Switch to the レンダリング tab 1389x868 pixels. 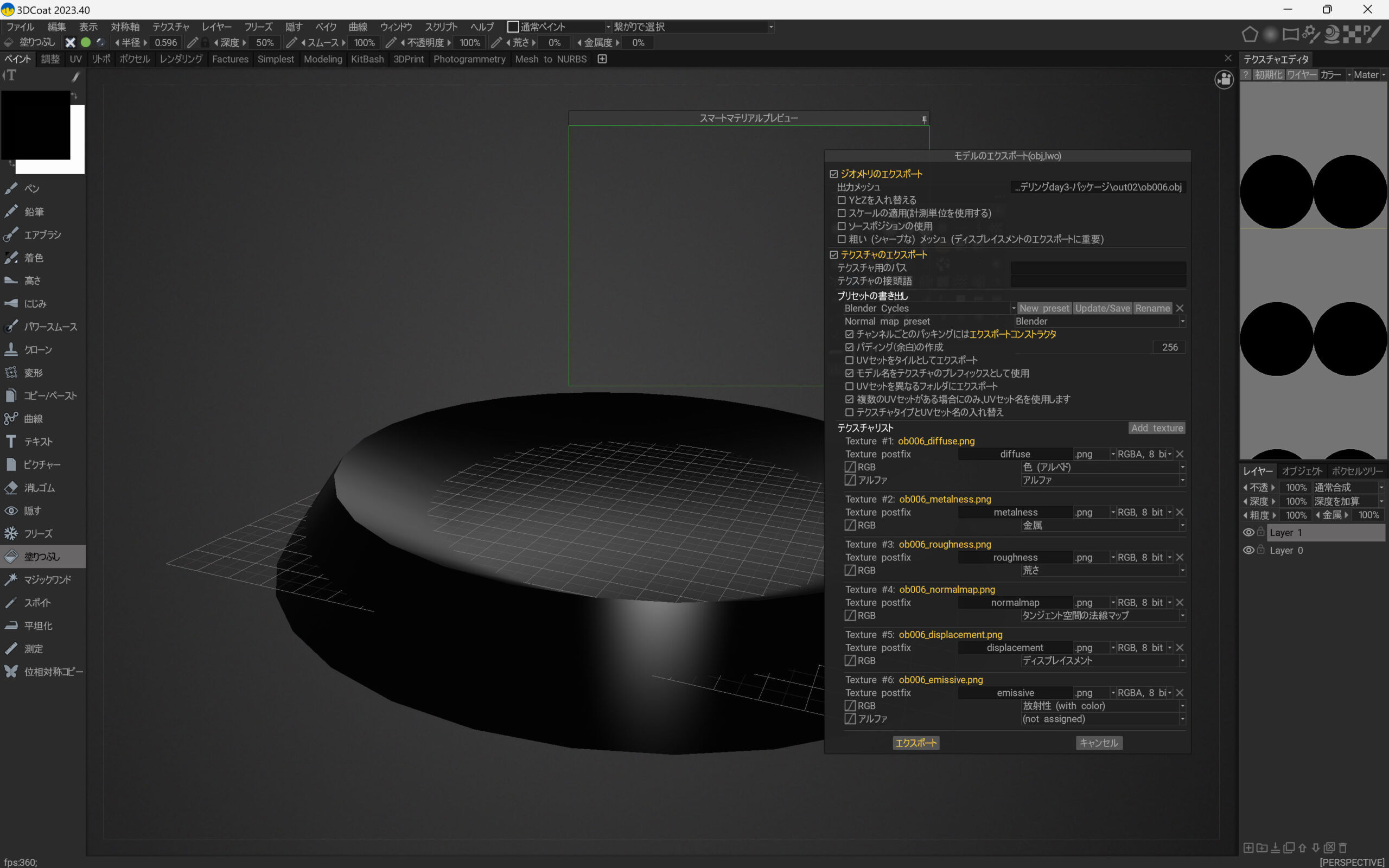click(181, 59)
